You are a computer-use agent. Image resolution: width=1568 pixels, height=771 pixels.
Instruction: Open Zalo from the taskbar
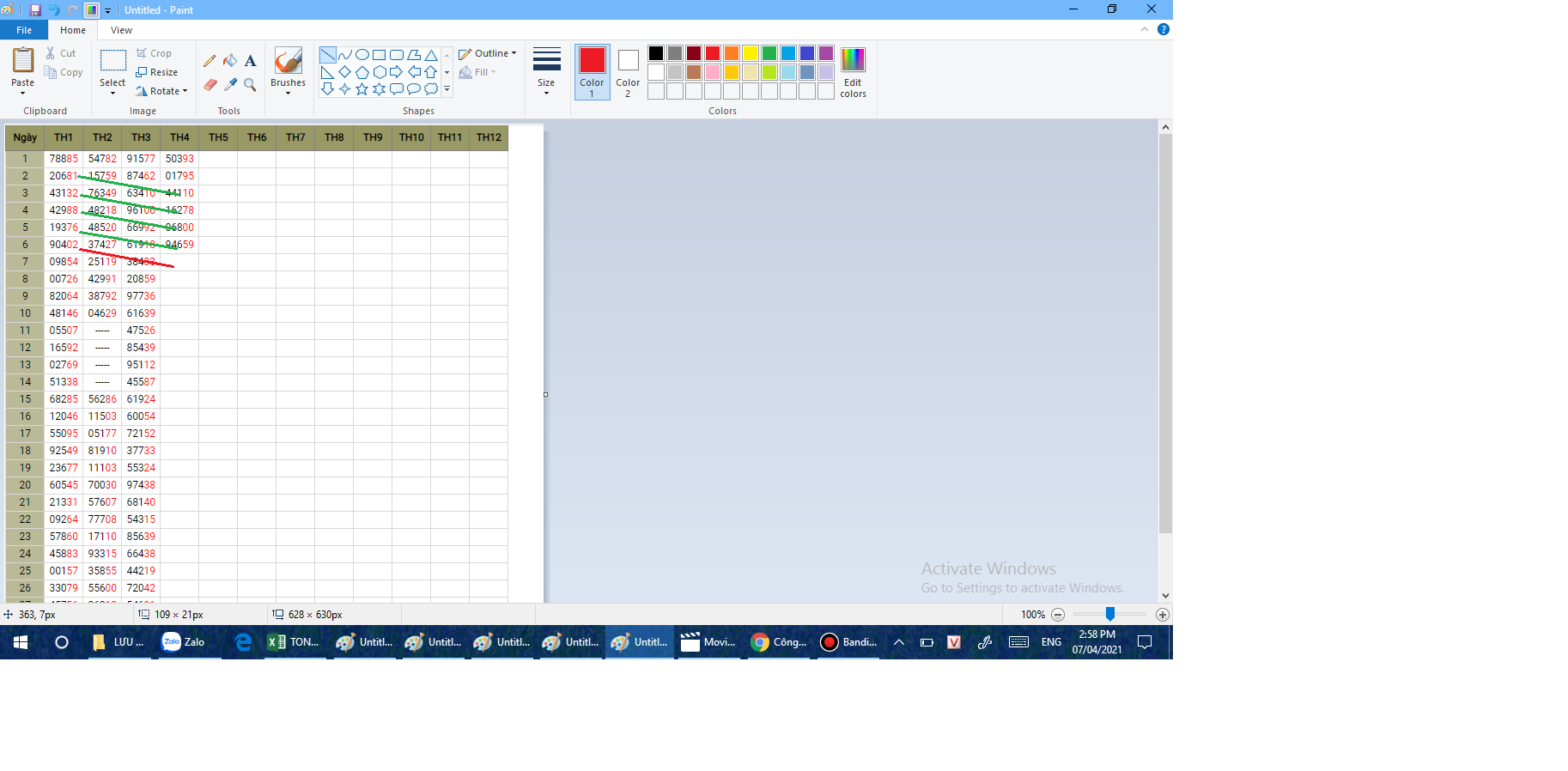[x=184, y=642]
